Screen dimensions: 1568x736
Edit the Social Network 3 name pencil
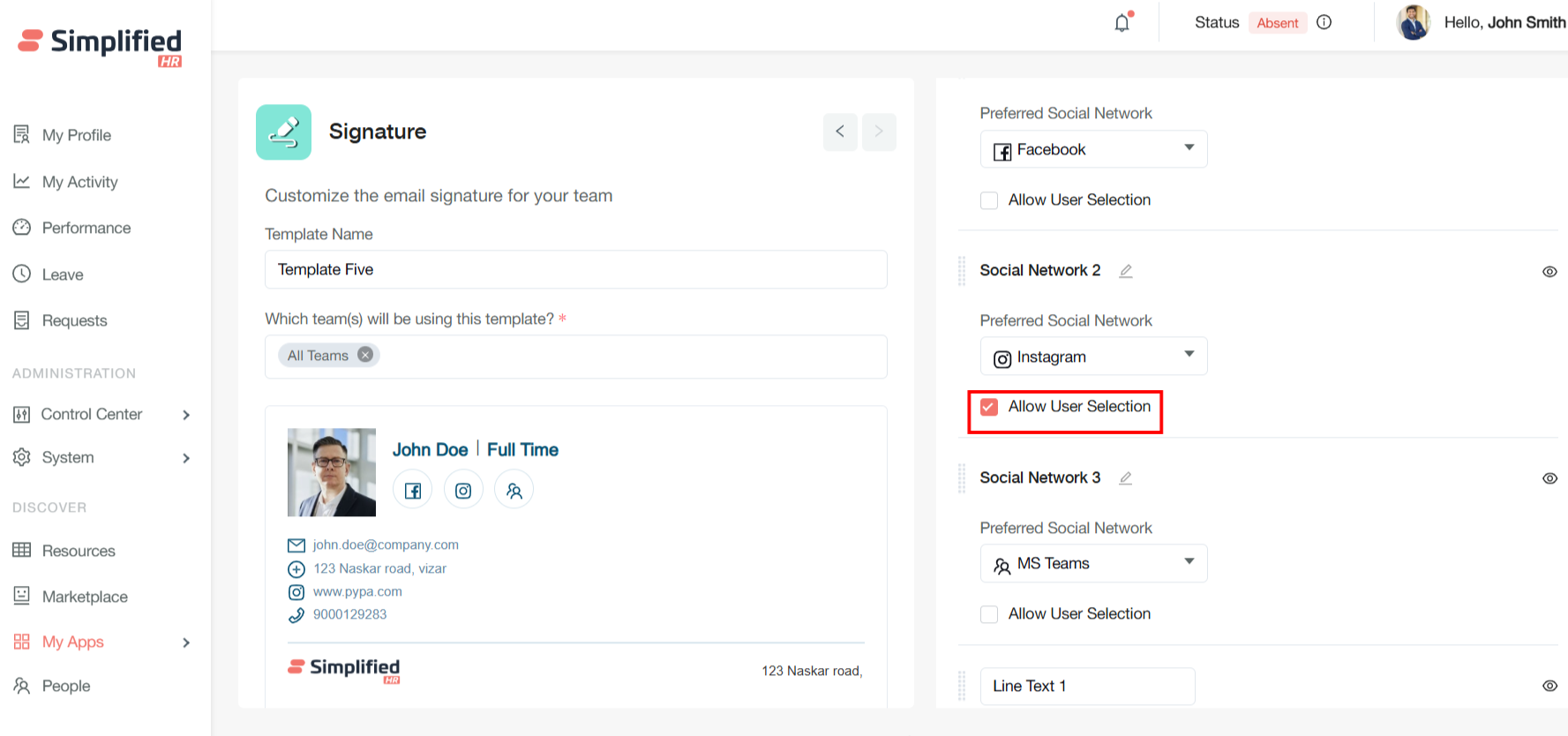click(1125, 478)
